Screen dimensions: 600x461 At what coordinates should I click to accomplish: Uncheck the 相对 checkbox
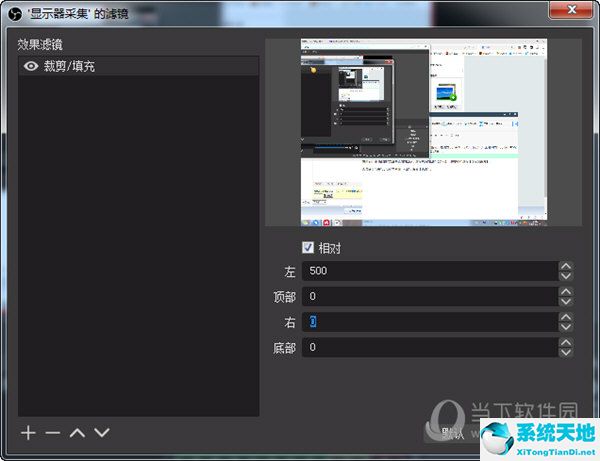(307, 247)
